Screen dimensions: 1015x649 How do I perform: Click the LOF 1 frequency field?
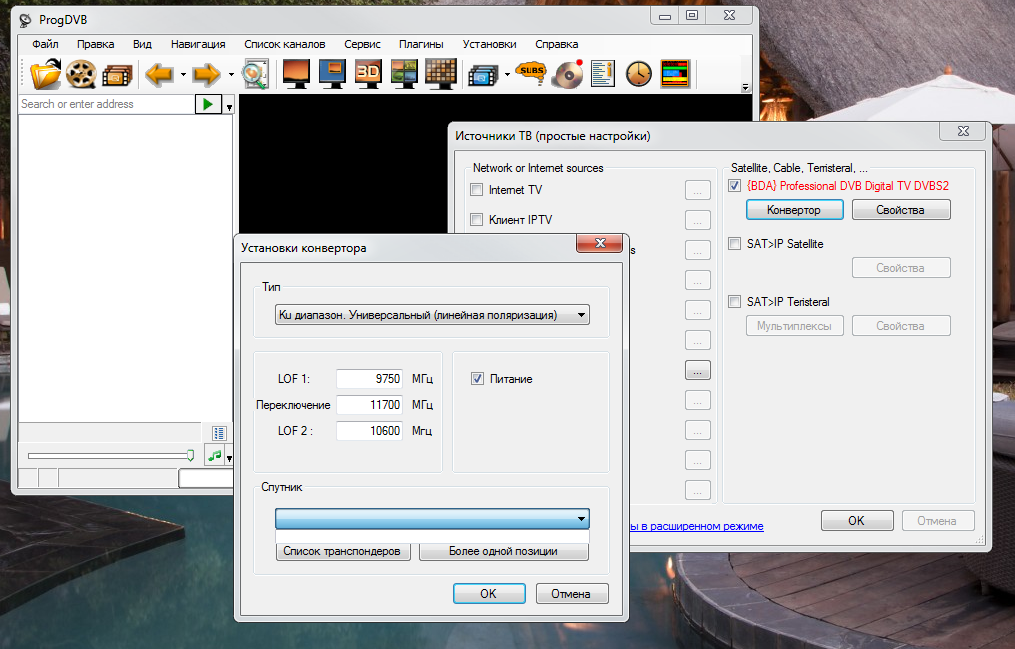[369, 379]
